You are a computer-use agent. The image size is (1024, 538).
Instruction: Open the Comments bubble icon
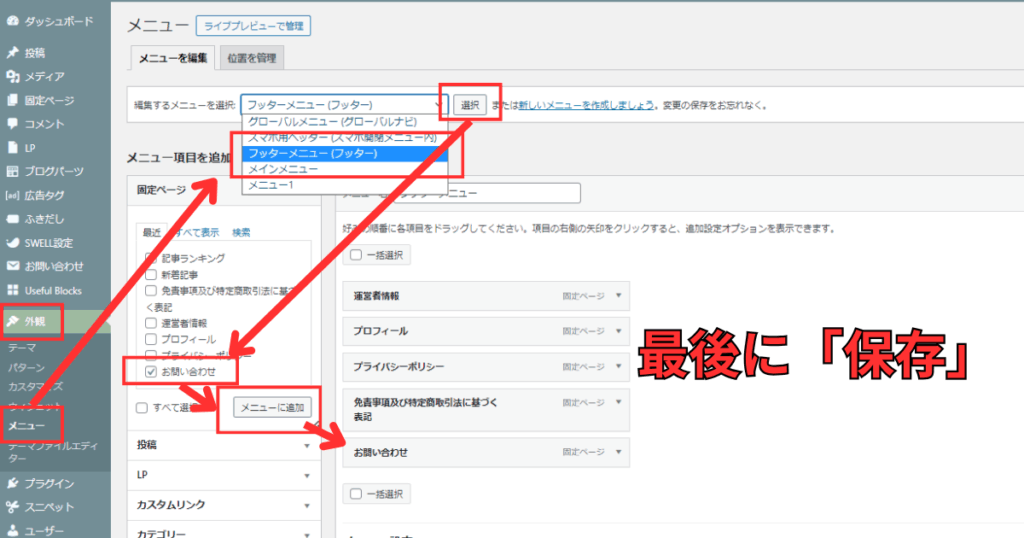(12, 123)
